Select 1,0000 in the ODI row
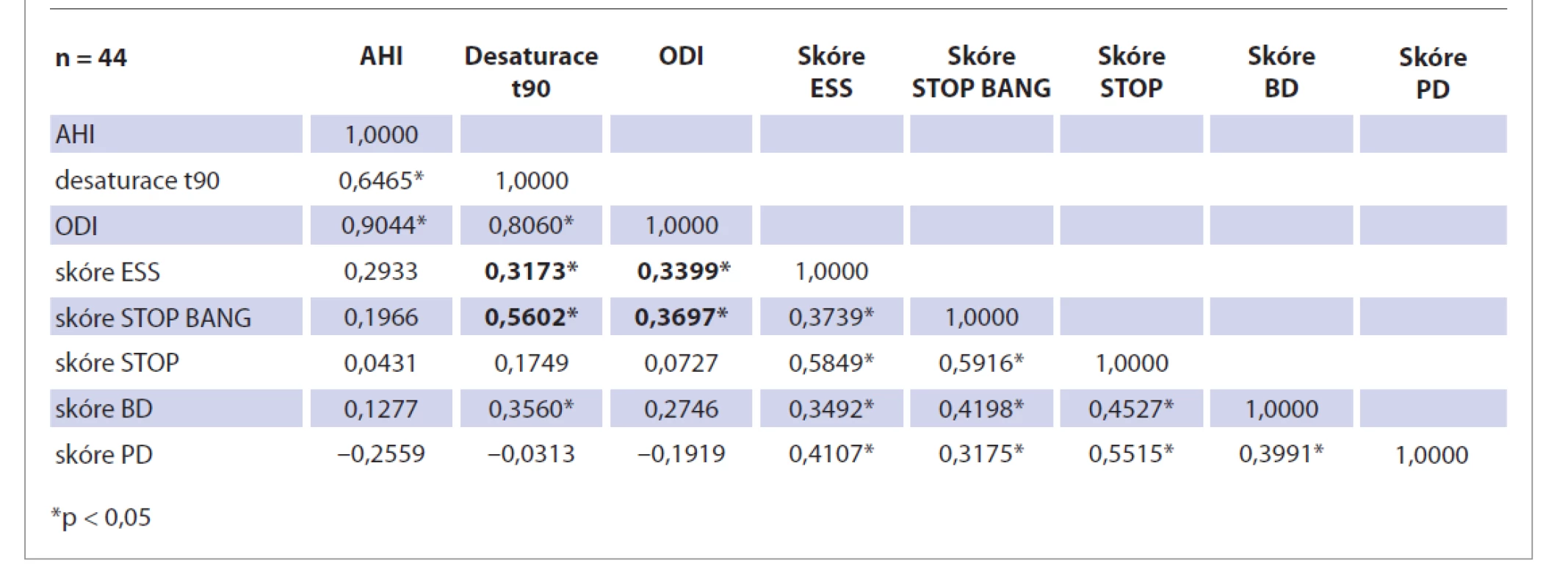Viewport: 1568px width, 588px height. (x=682, y=225)
